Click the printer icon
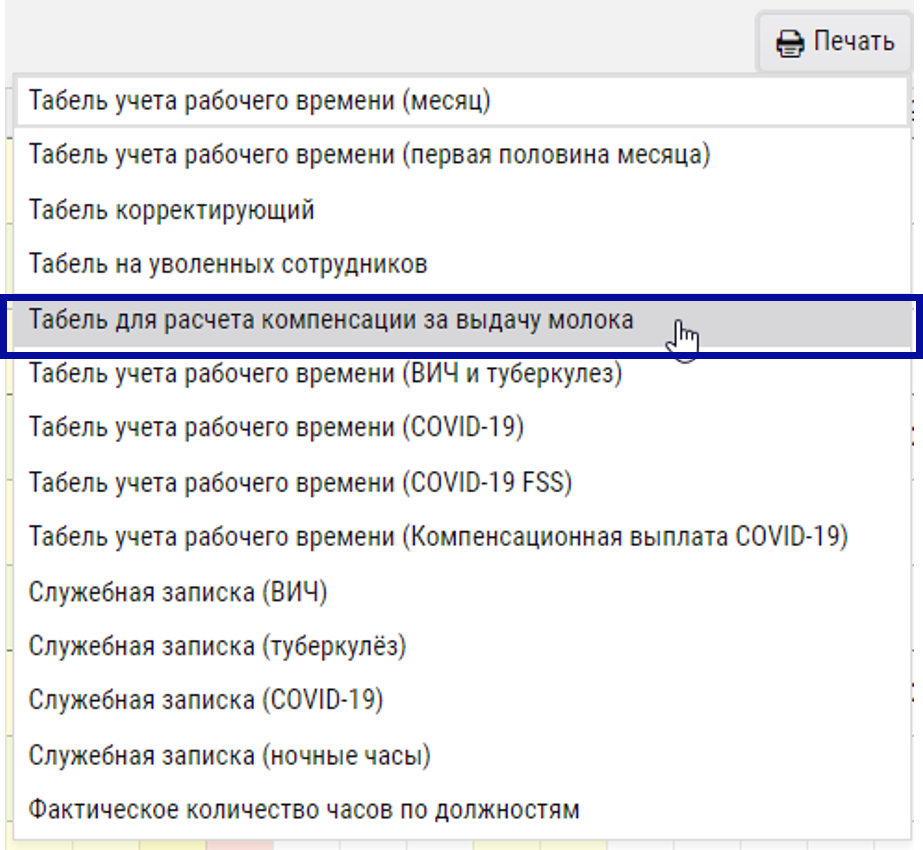 (x=790, y=43)
